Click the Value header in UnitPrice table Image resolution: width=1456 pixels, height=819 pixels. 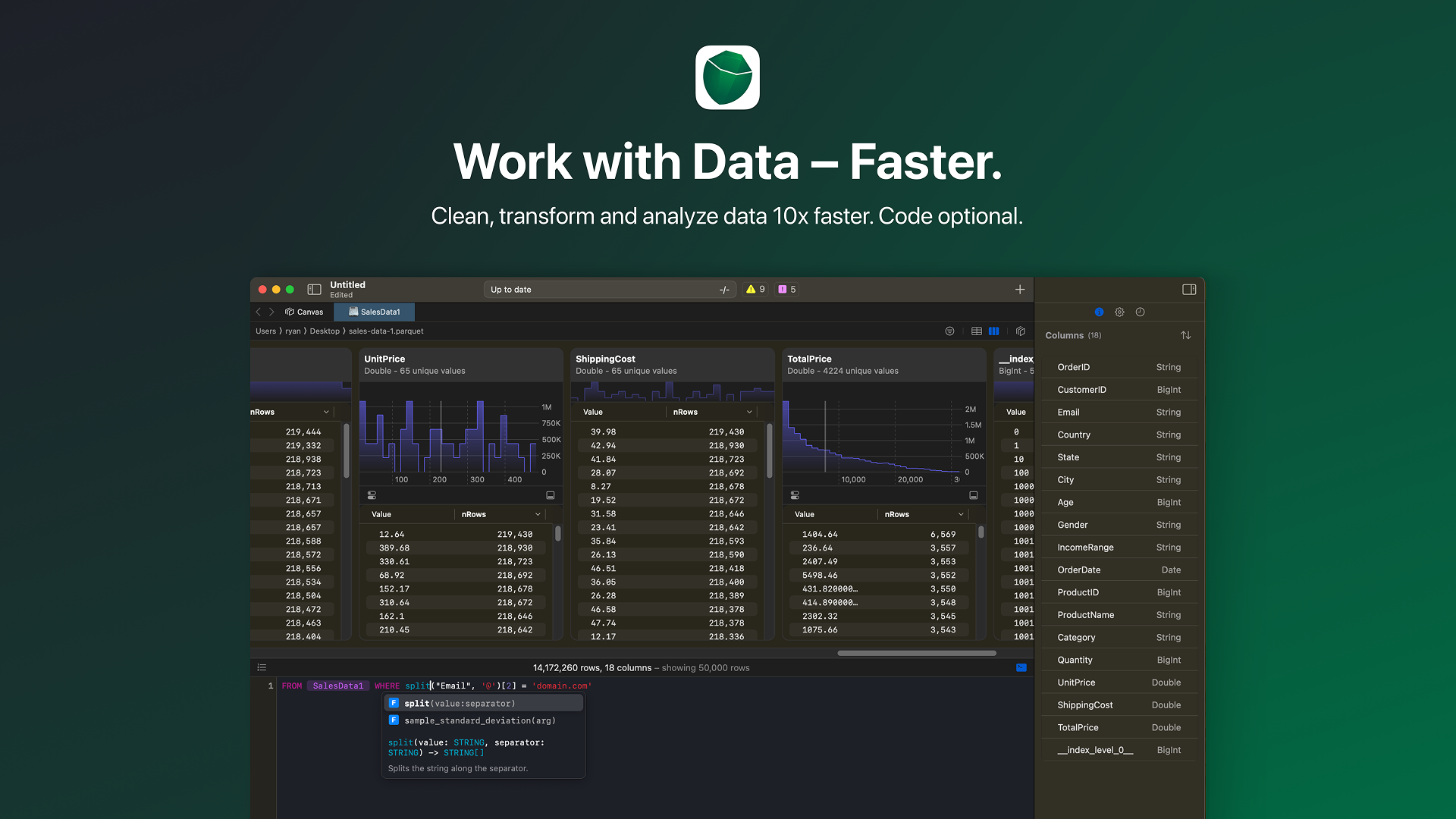pos(381,515)
